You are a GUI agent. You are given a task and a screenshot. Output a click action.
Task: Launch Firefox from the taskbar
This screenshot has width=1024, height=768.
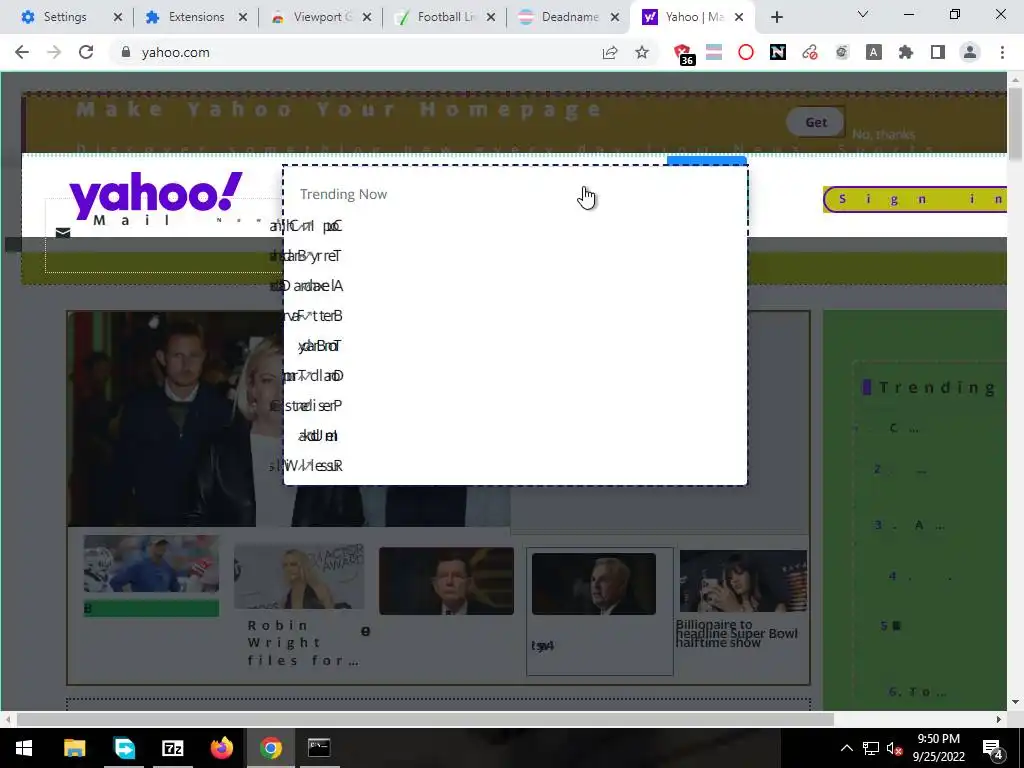click(x=222, y=748)
